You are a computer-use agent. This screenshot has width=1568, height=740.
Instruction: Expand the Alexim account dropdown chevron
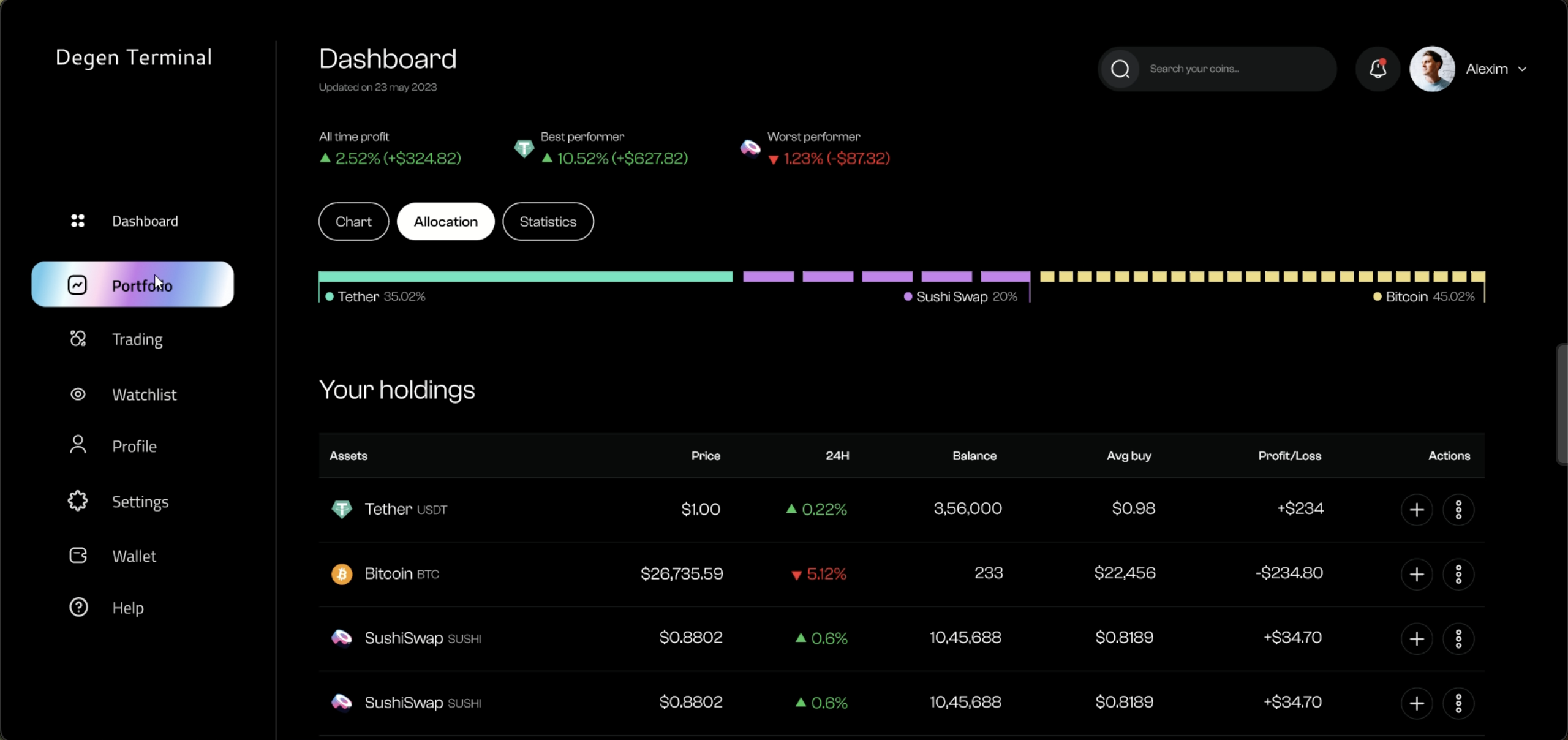tap(1522, 69)
